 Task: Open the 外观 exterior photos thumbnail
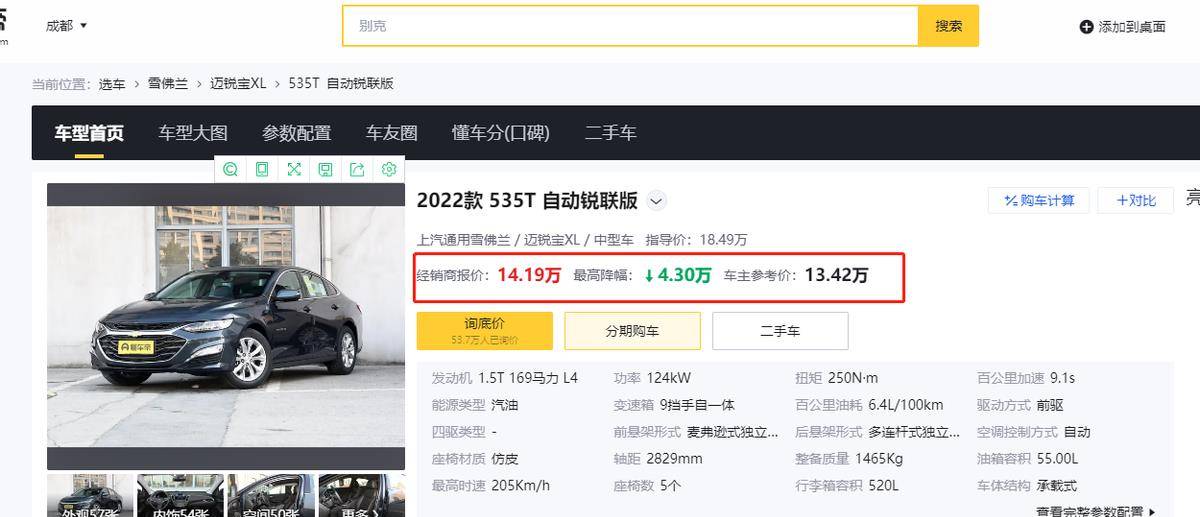pyautogui.click(x=90, y=495)
